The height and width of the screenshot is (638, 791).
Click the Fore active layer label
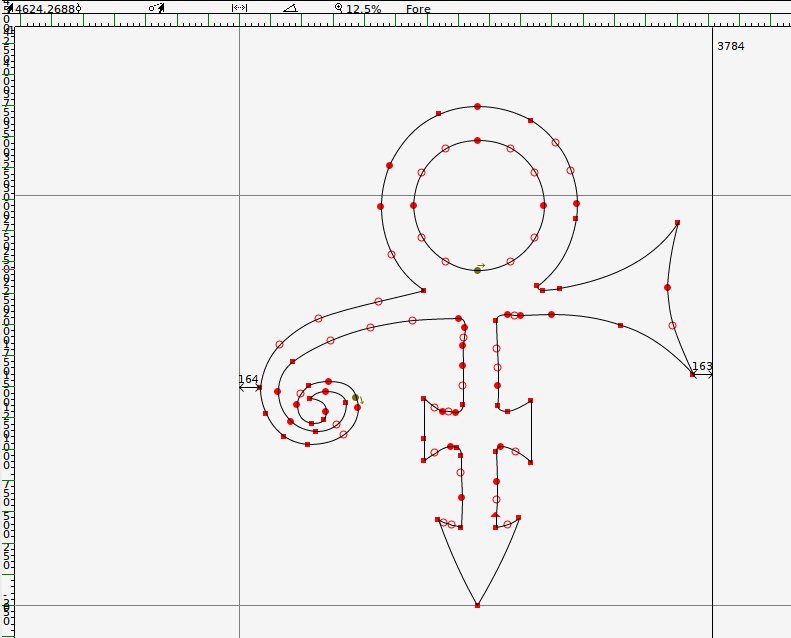pyautogui.click(x=418, y=9)
